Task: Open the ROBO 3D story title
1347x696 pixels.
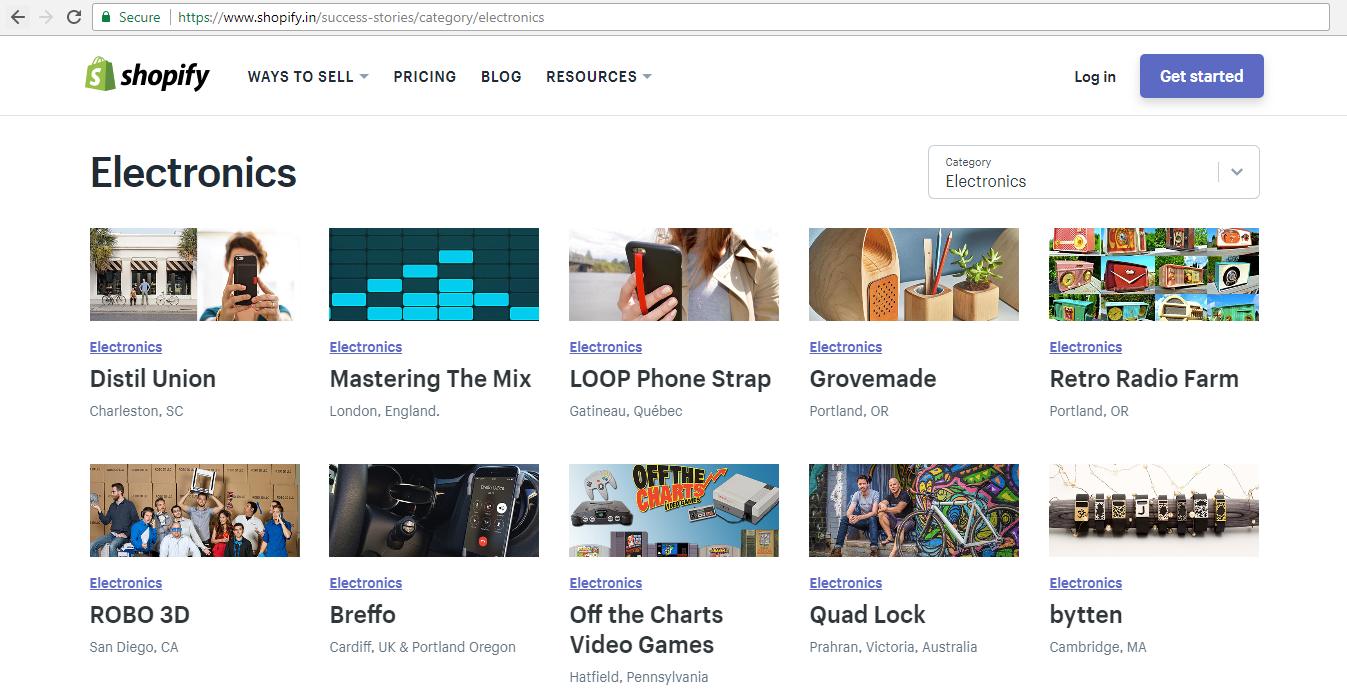Action: tap(140, 615)
